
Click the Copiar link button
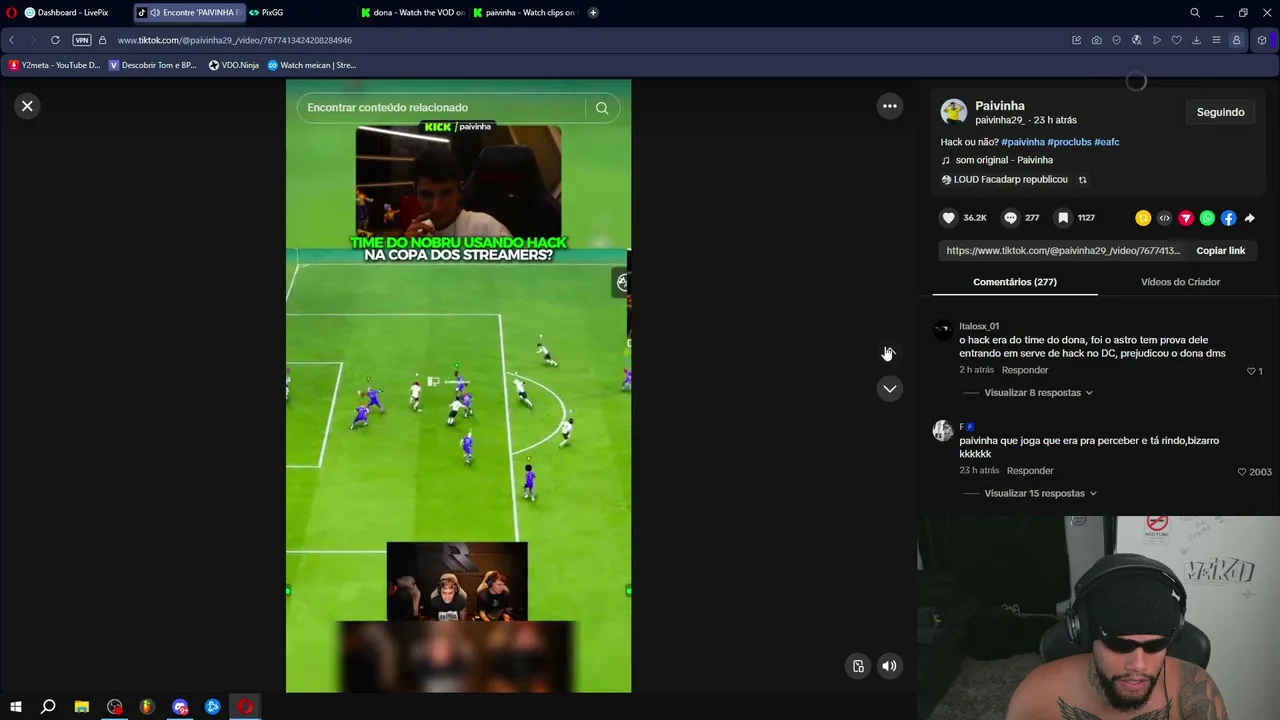[x=1220, y=251]
